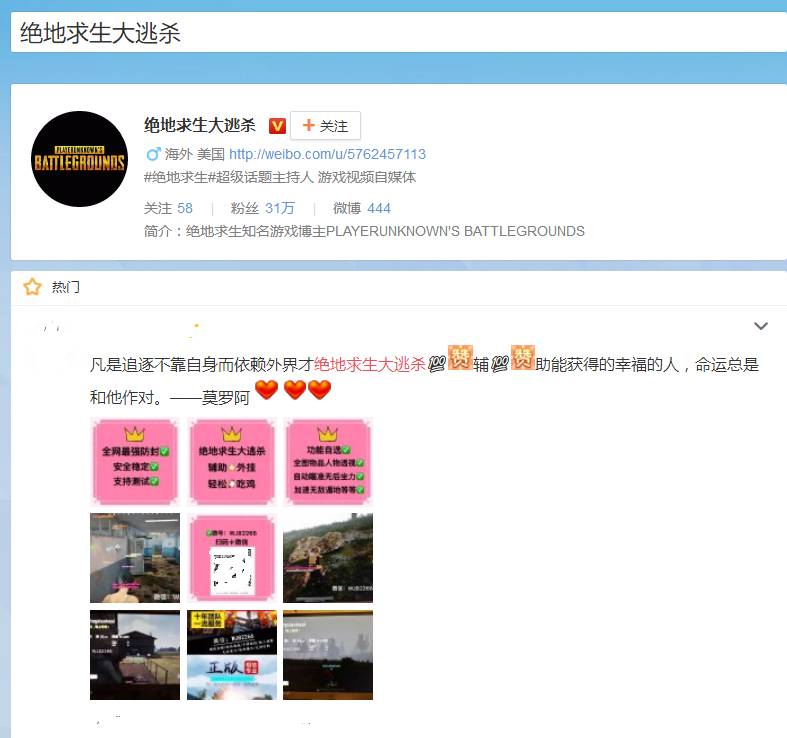
Task: Click the location text 海外 美国
Action: click(x=195, y=154)
